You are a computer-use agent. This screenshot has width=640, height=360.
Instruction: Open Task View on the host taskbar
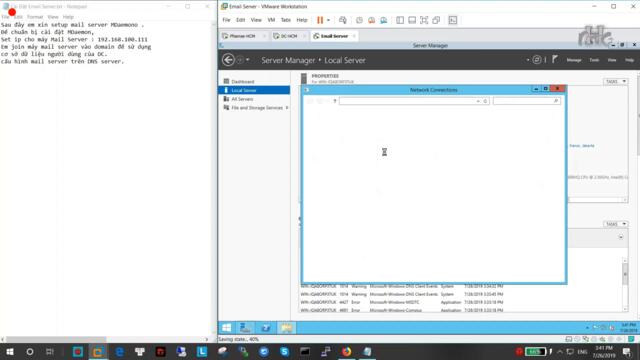click(50, 351)
